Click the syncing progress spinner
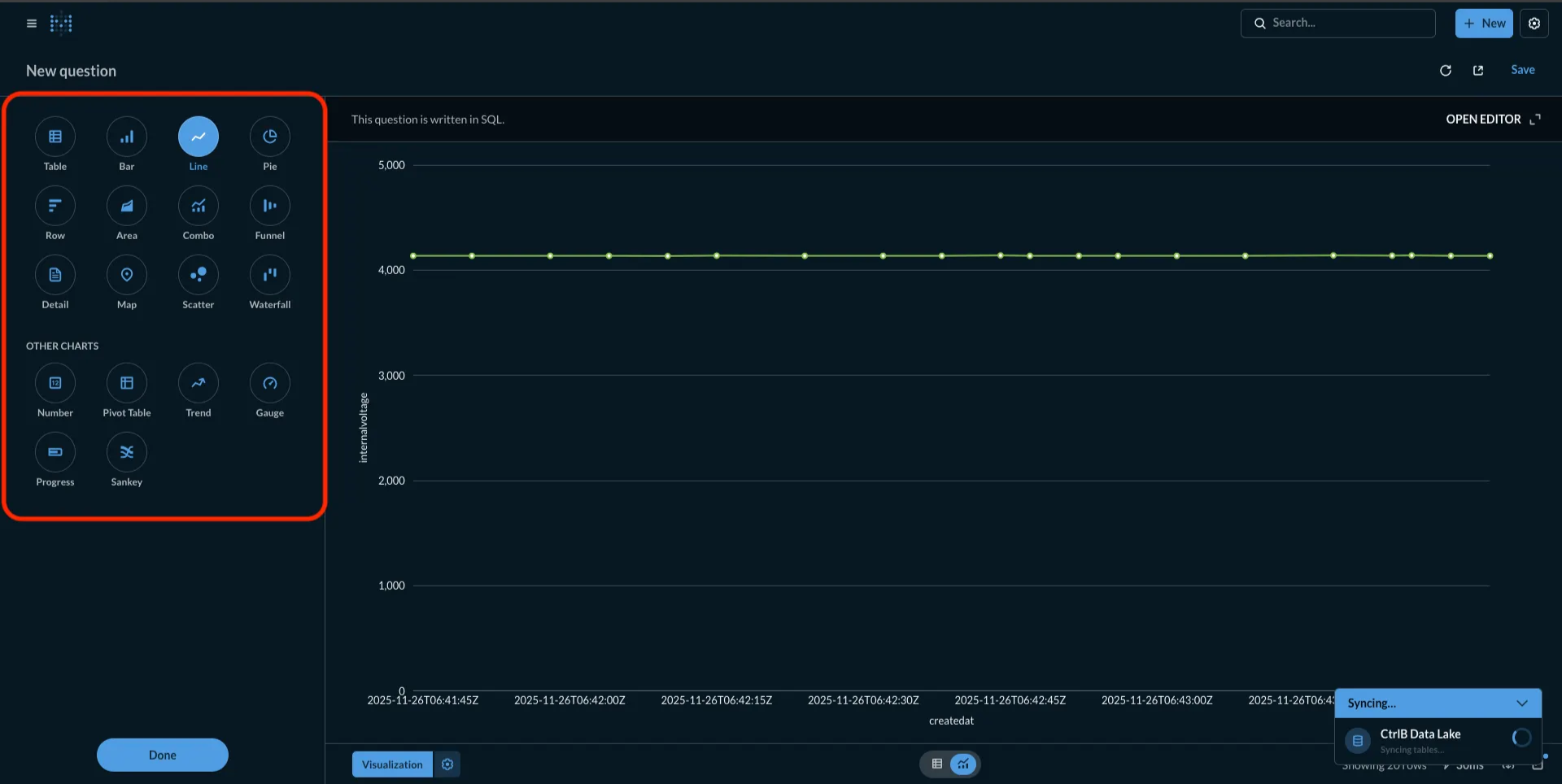1562x784 pixels. coord(1521,738)
